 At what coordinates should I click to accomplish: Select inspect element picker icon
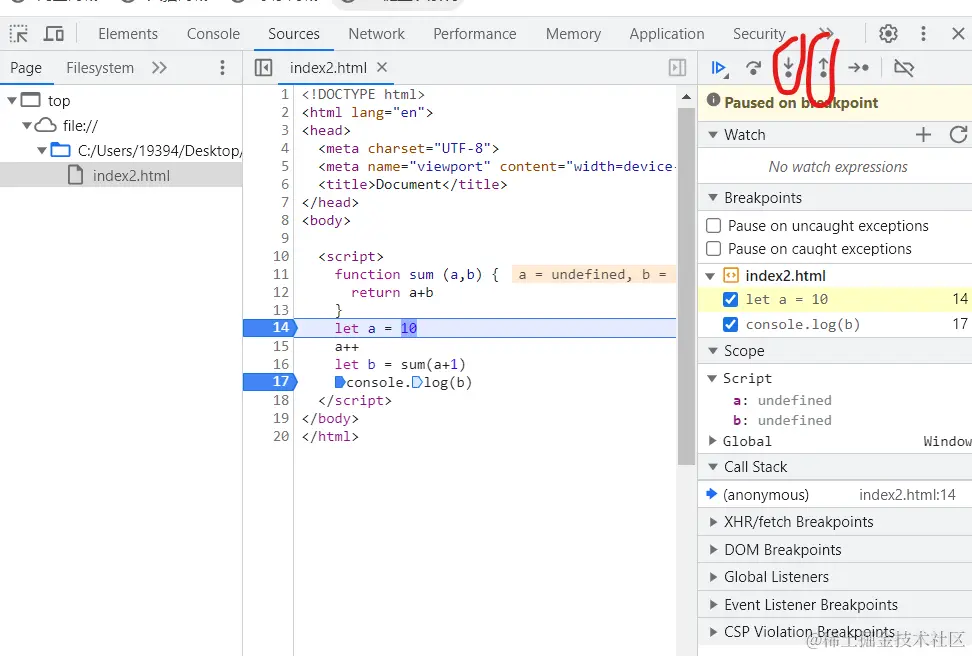pyautogui.click(x=19, y=33)
